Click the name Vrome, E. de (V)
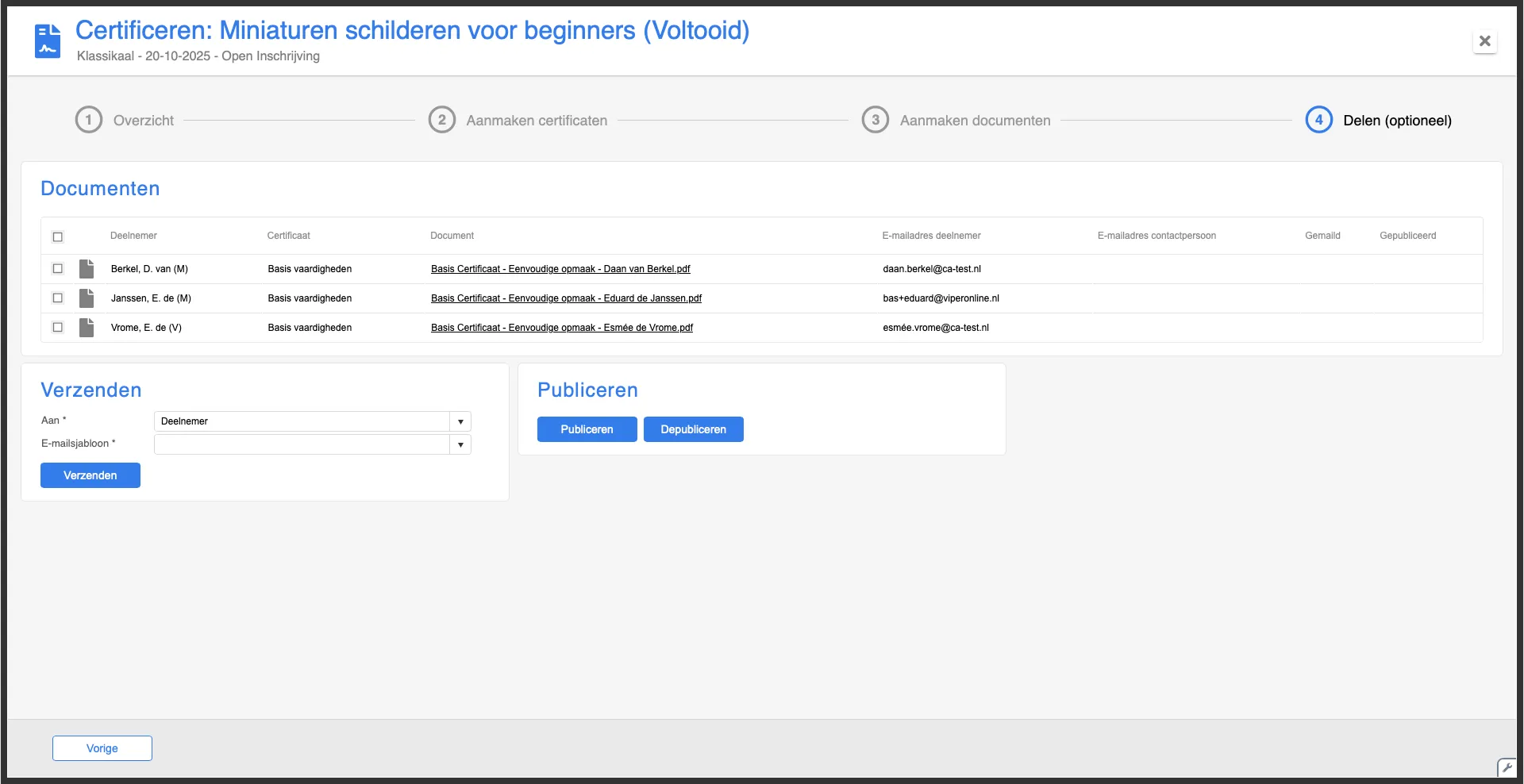1524x784 pixels. [x=146, y=328]
